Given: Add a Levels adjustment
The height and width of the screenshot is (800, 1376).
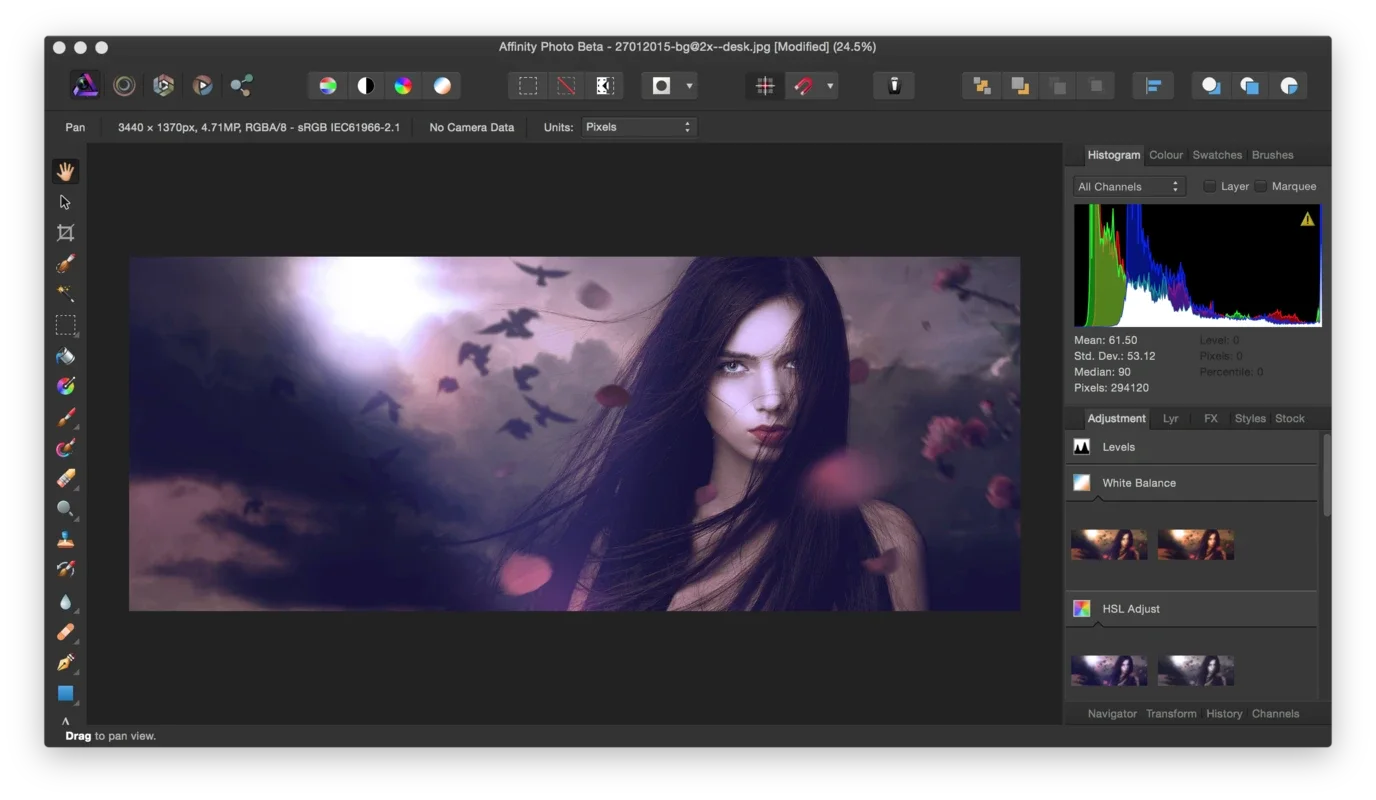Looking at the screenshot, I should click(x=1192, y=447).
